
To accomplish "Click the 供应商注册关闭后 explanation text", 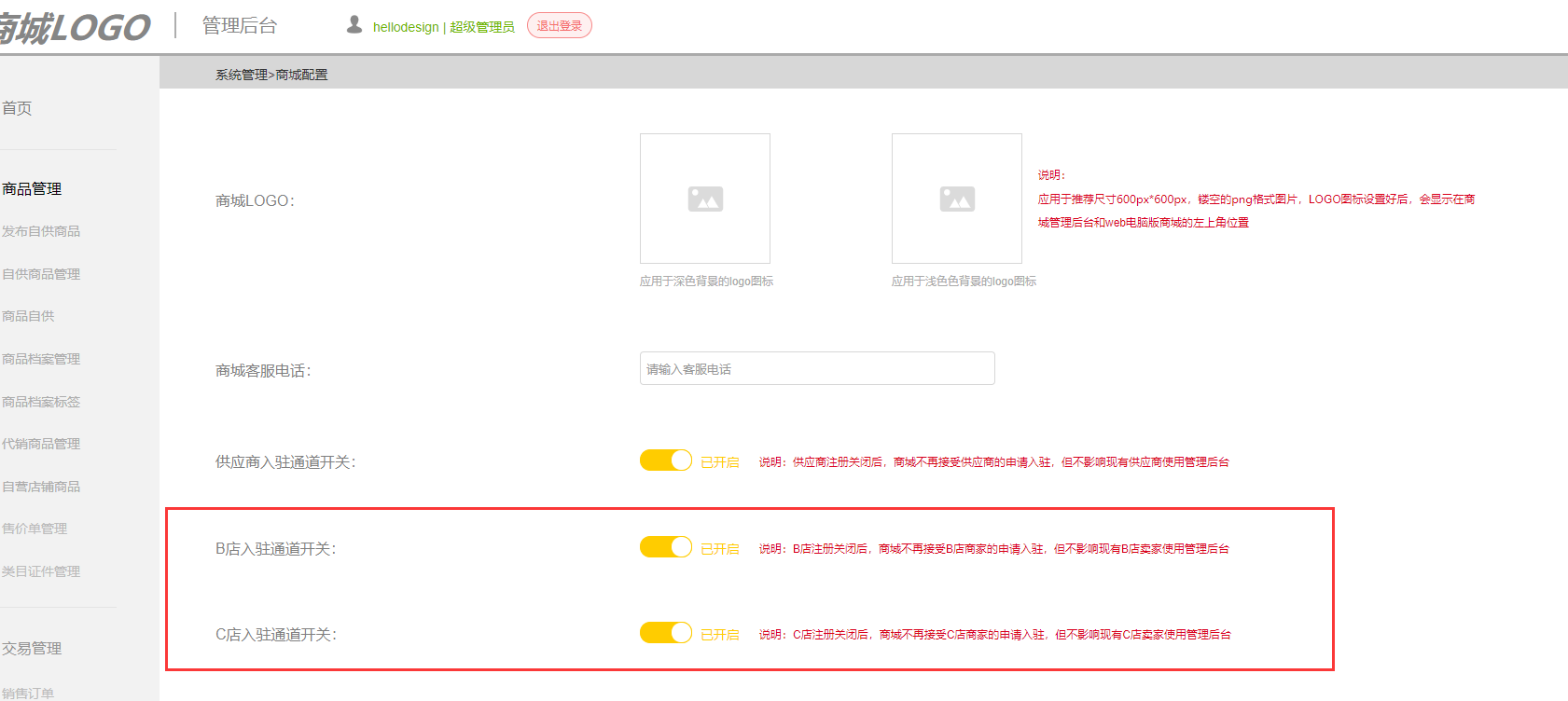I will point(994,462).
